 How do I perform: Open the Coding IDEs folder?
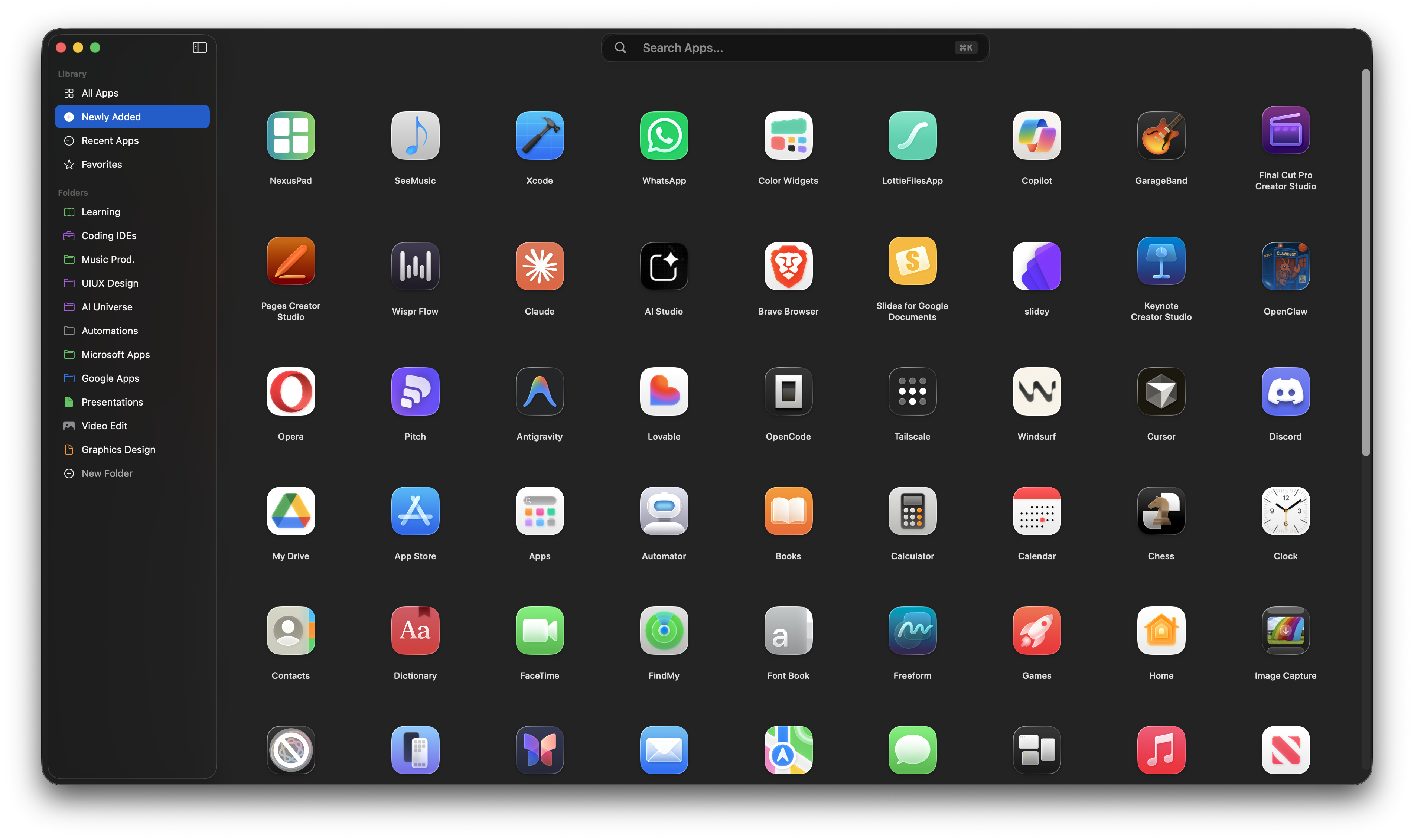pos(108,235)
